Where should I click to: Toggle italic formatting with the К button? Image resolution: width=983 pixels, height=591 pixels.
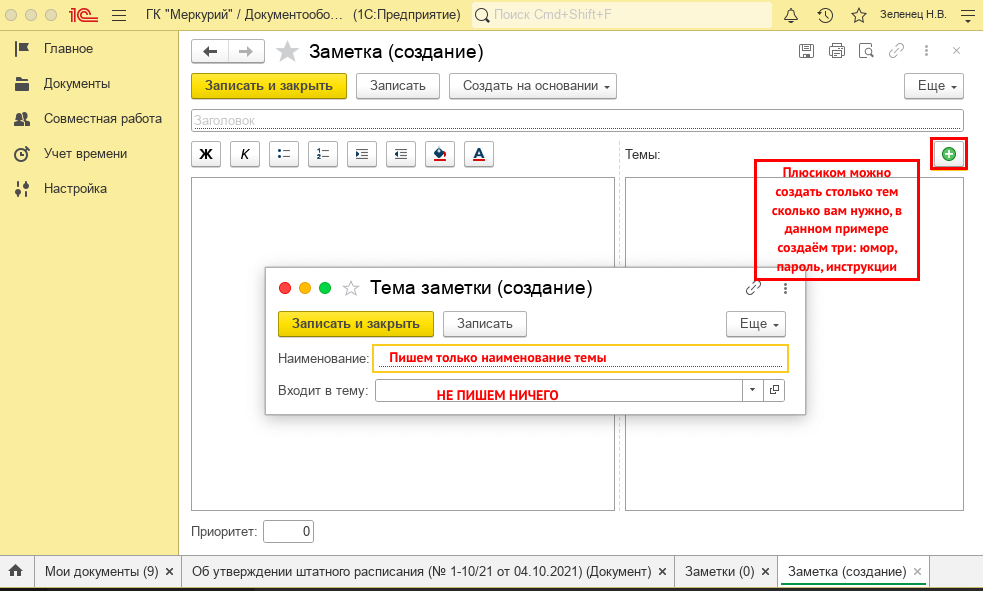click(x=244, y=154)
